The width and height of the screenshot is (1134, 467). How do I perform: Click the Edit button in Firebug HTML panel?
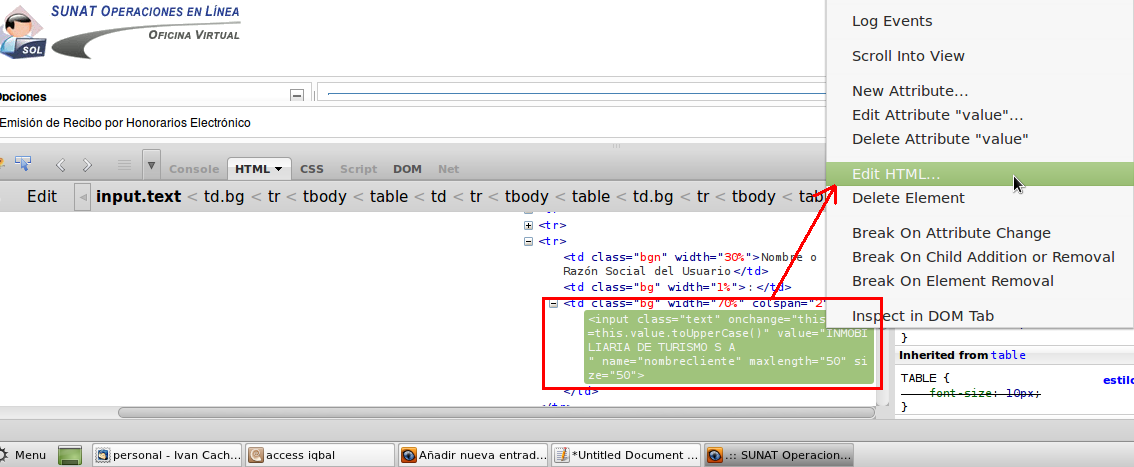tap(42, 197)
